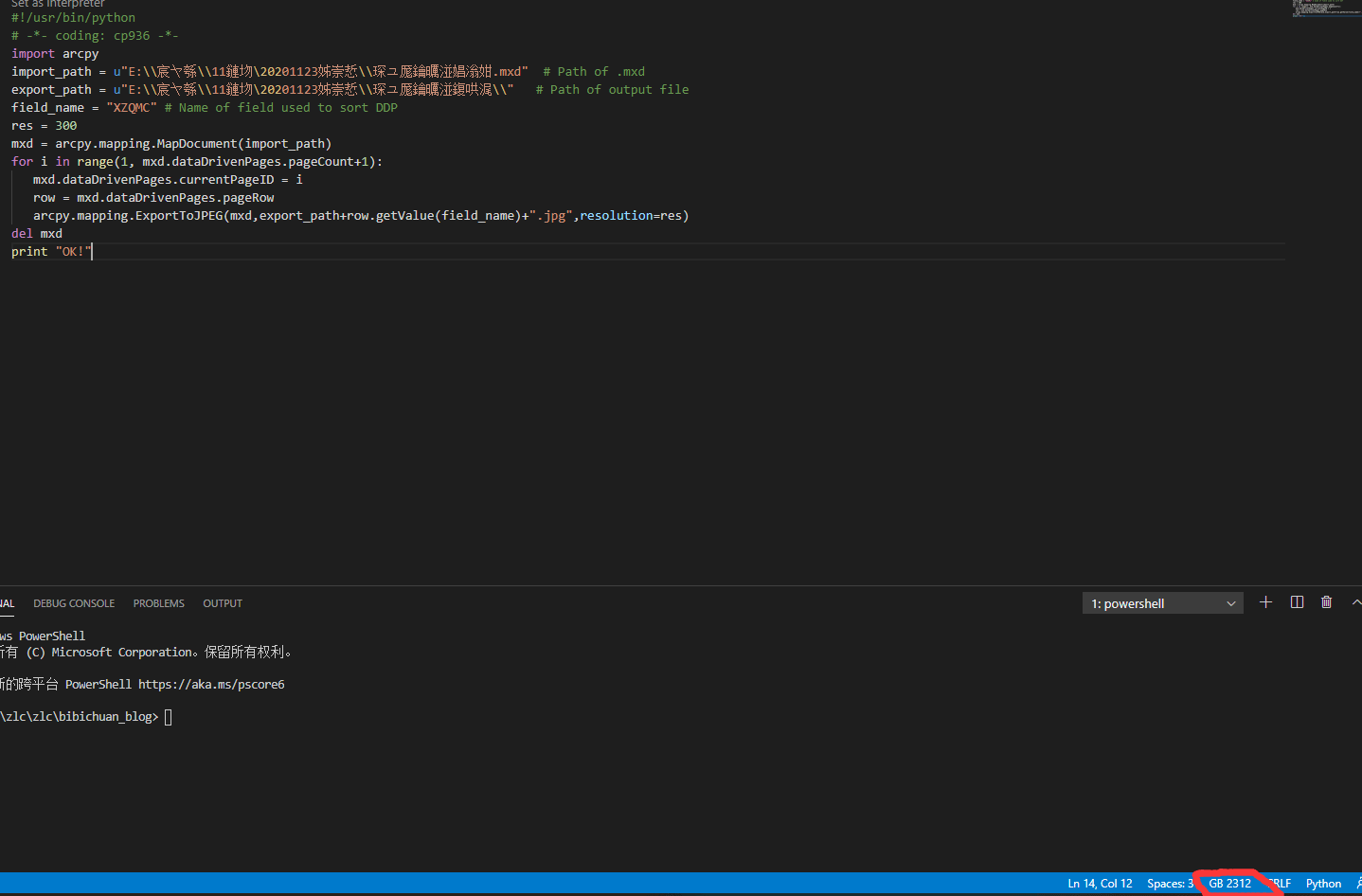Open the OUTPUT panel tab
This screenshot has width=1362, height=896.
click(x=223, y=603)
